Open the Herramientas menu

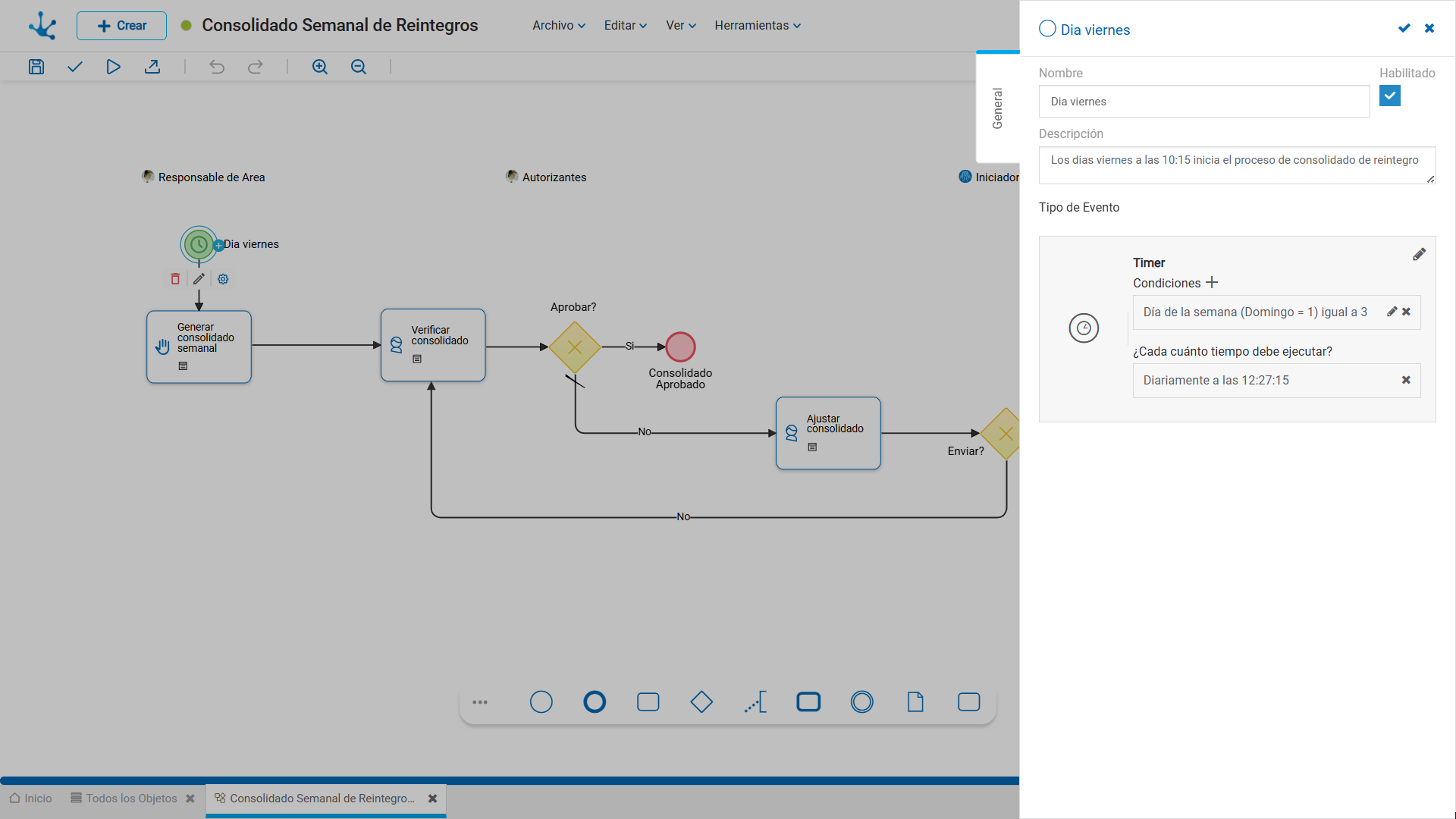click(758, 25)
